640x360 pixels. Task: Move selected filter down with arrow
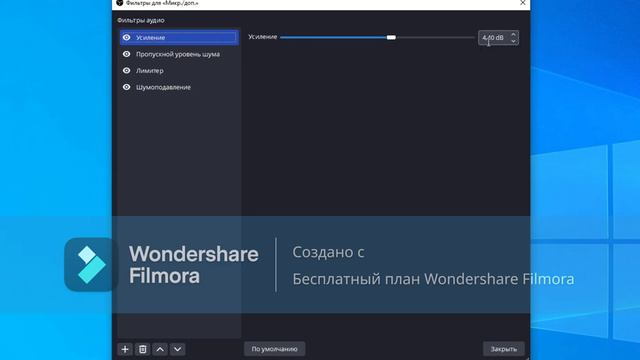178,349
